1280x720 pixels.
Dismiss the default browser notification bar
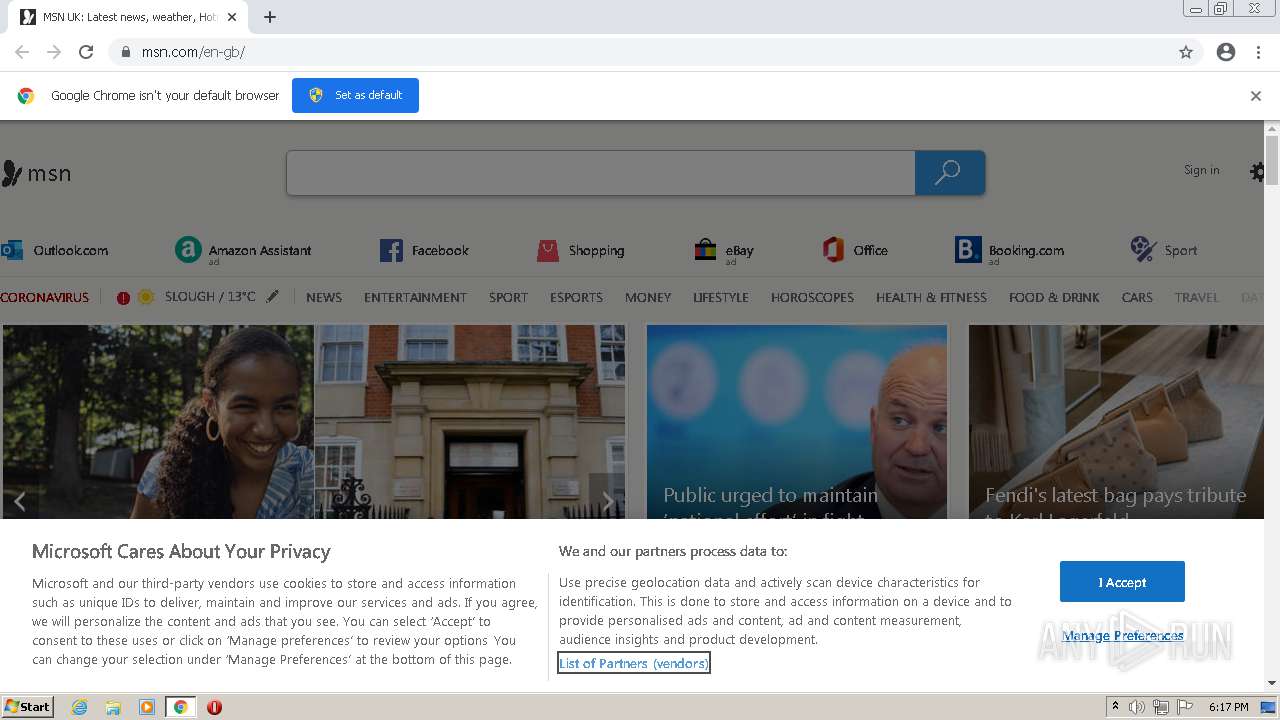[x=1256, y=96]
